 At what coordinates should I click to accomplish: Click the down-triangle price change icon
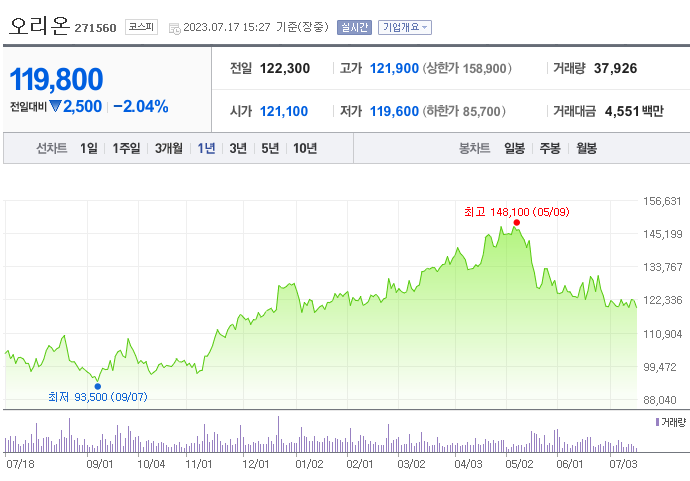55,106
